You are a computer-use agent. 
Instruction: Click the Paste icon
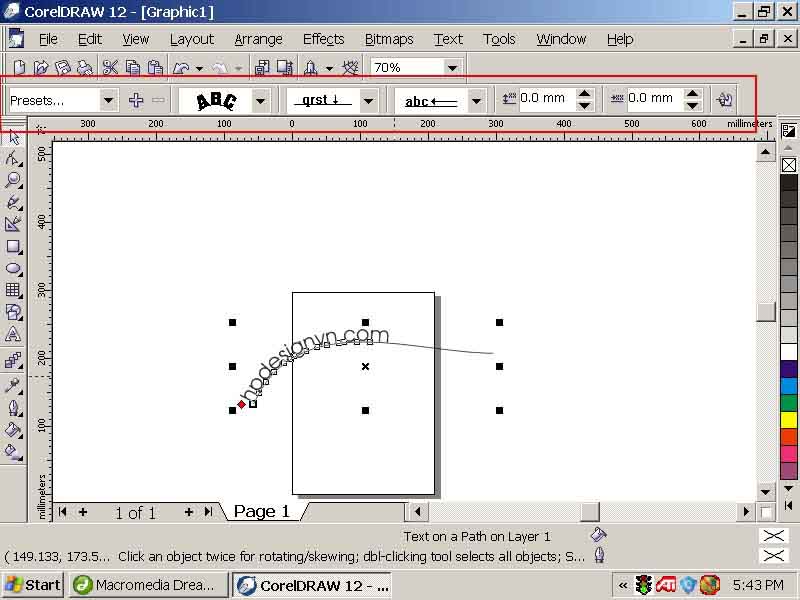(155, 67)
